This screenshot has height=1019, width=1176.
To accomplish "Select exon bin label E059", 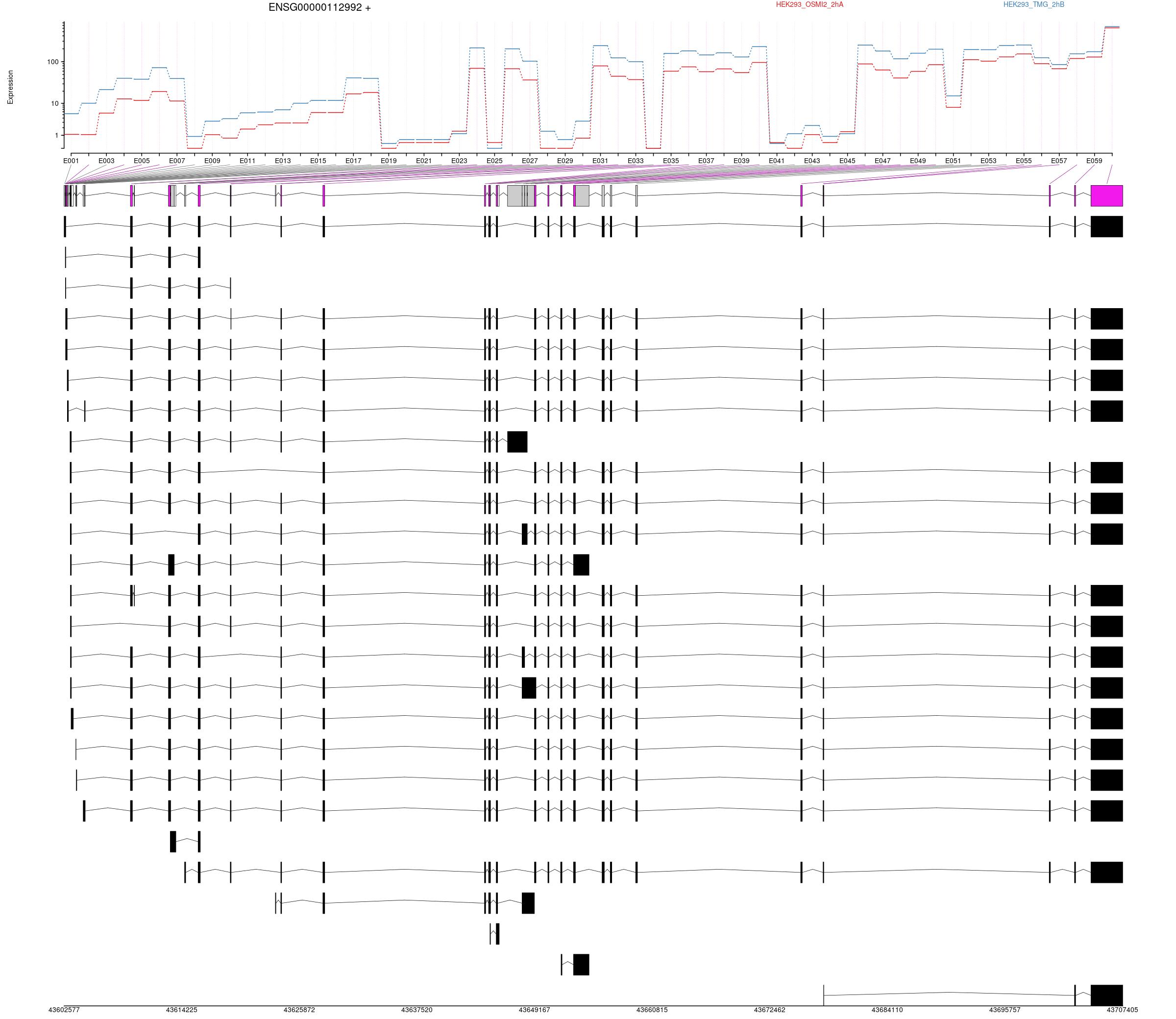I will click(x=1094, y=161).
